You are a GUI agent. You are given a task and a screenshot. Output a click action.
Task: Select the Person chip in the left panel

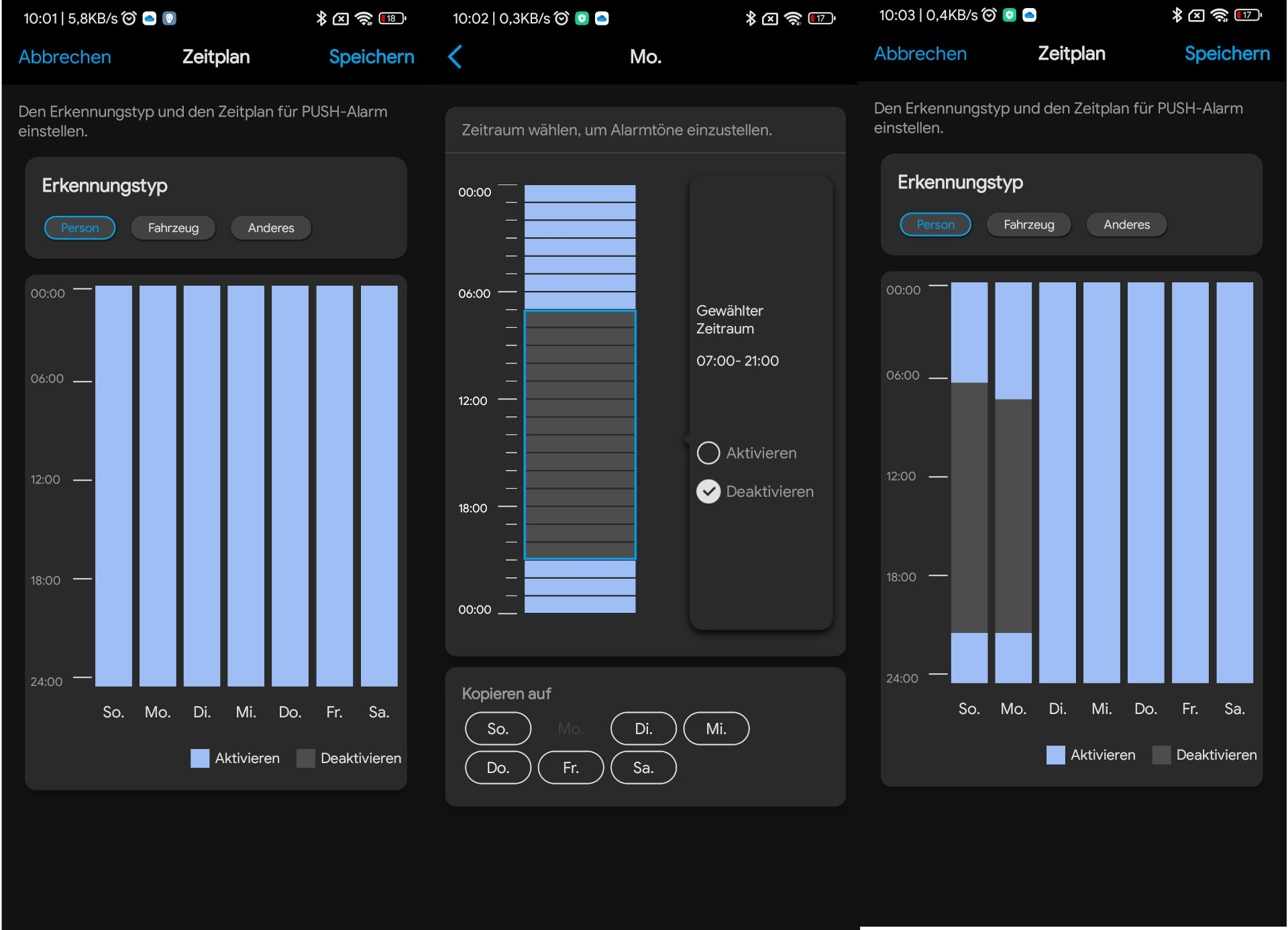pyautogui.click(x=80, y=228)
